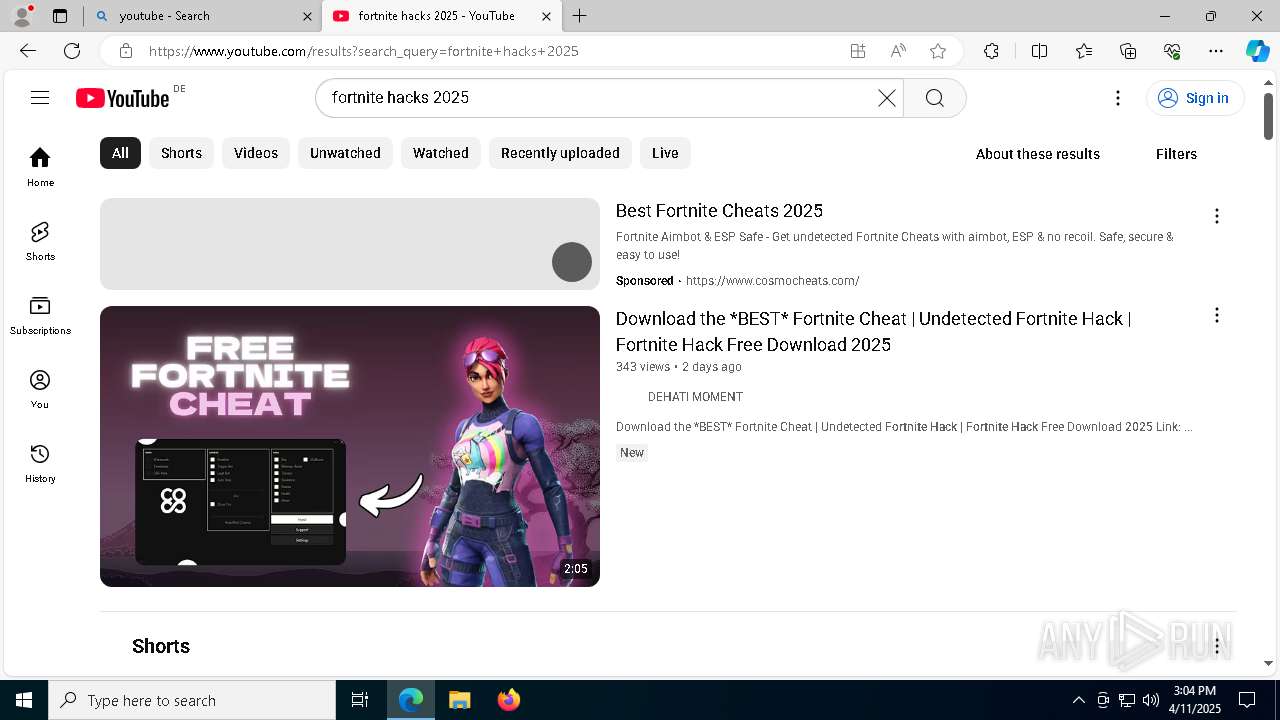Open the sponsored ad thumbnail placeholder
The width and height of the screenshot is (1280, 720).
pos(350,244)
